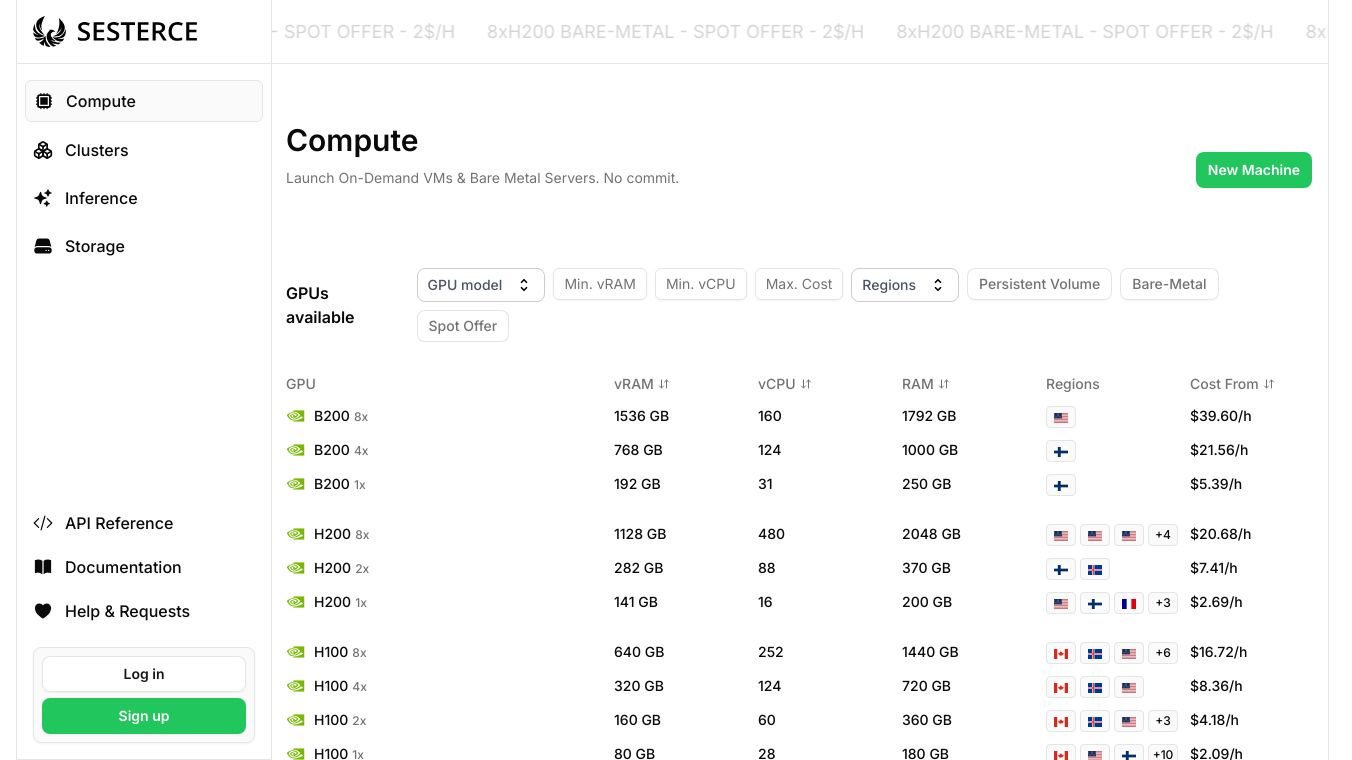Click the Iceland flag in the H200 2x row
This screenshot has height=760, width=1352.
(1095, 569)
